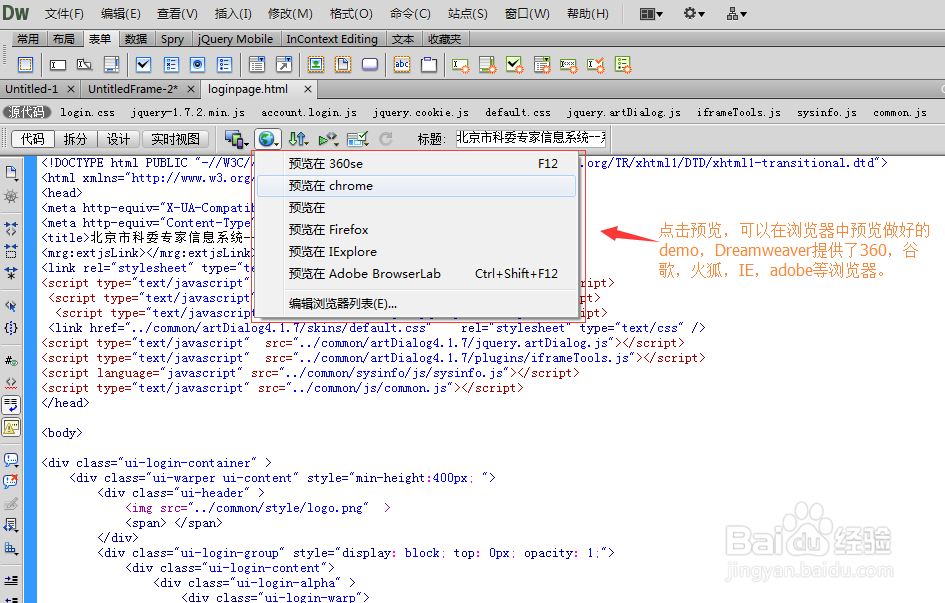Open related file jquery.cookie.js

(x=421, y=113)
